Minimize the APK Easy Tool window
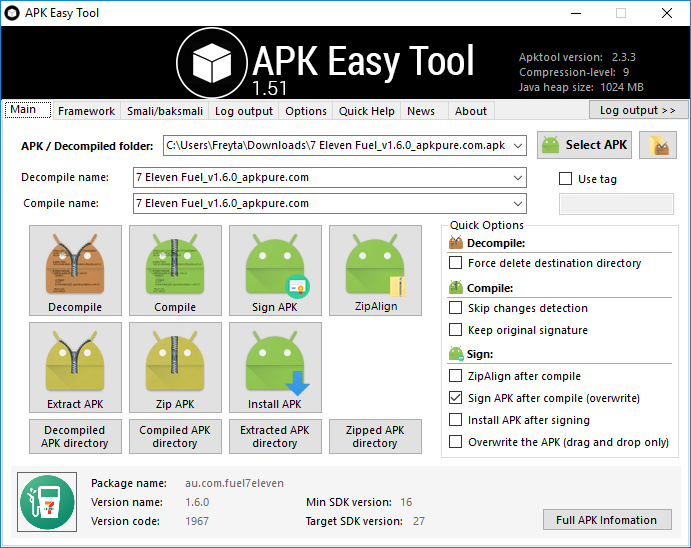This screenshot has width=691, height=548. click(576, 13)
